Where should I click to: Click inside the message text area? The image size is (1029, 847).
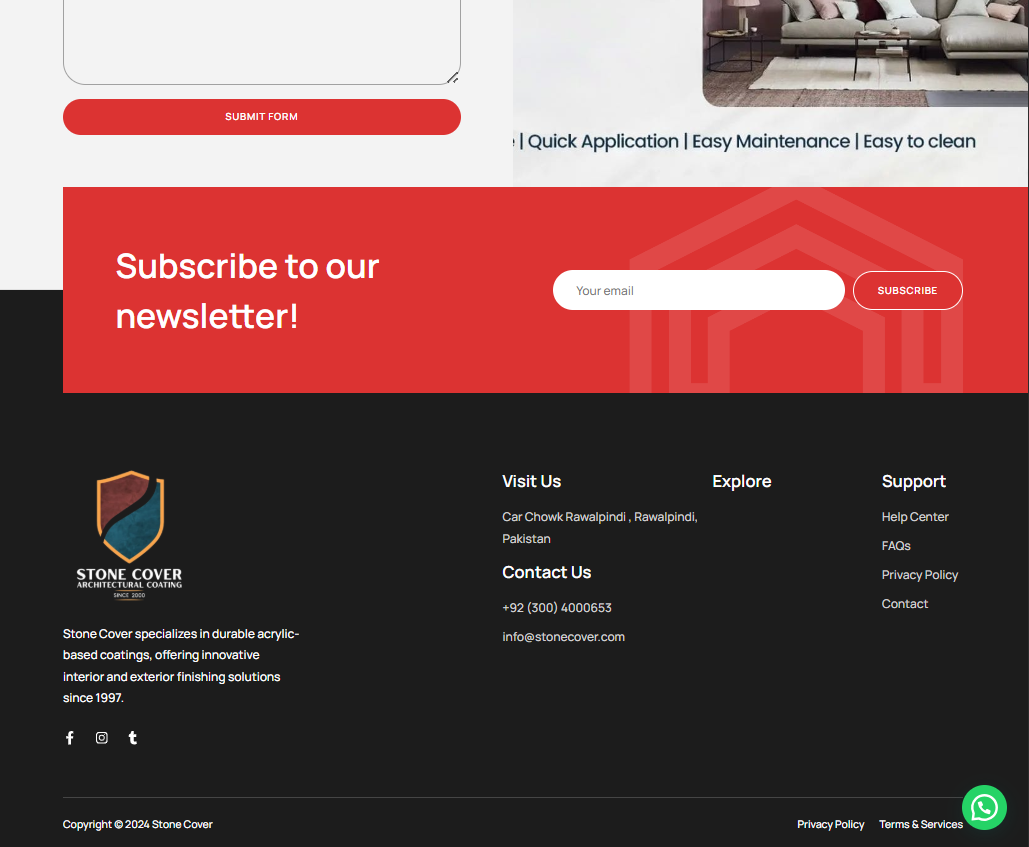[261, 40]
